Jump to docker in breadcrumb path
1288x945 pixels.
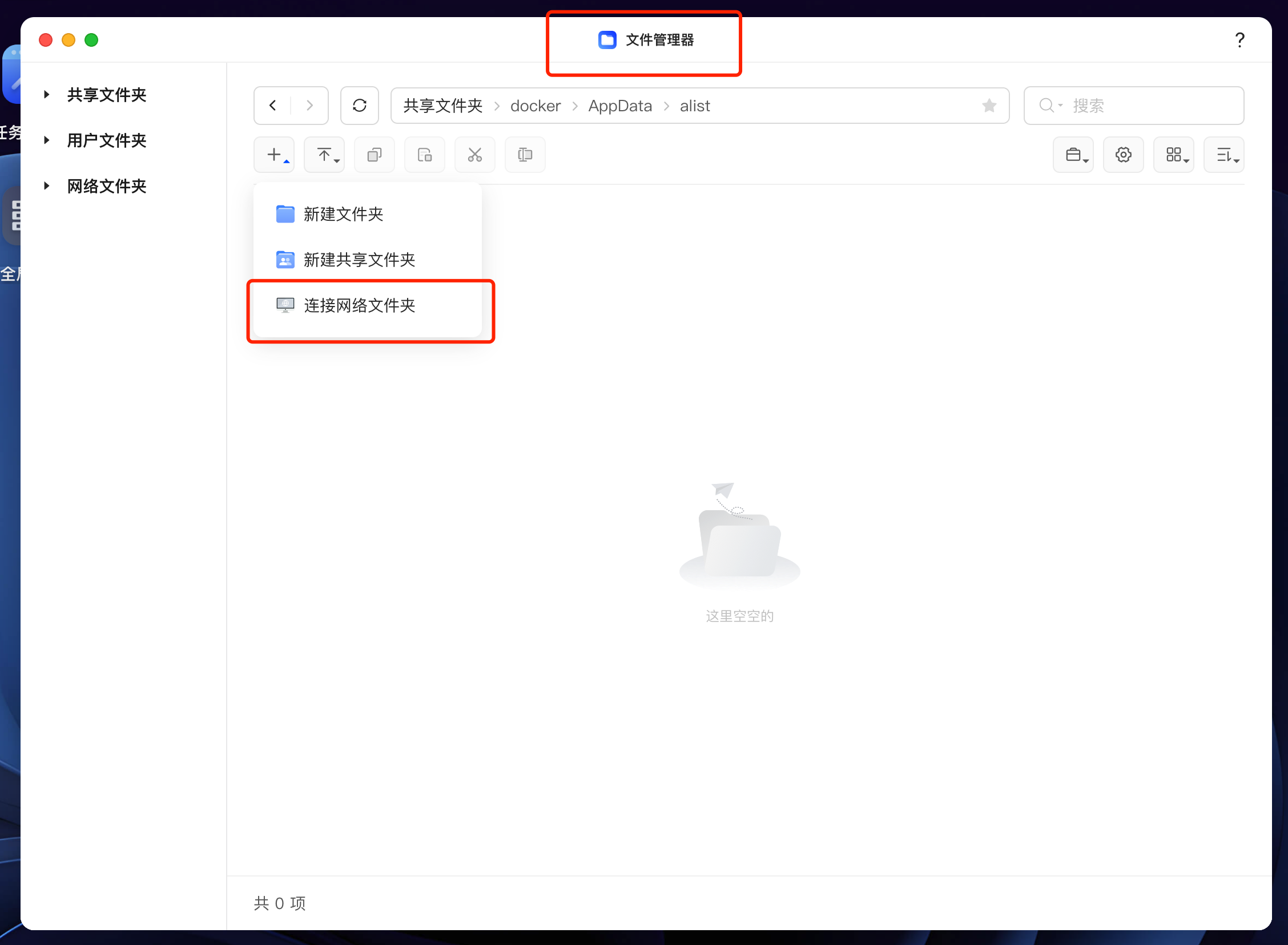(x=536, y=106)
